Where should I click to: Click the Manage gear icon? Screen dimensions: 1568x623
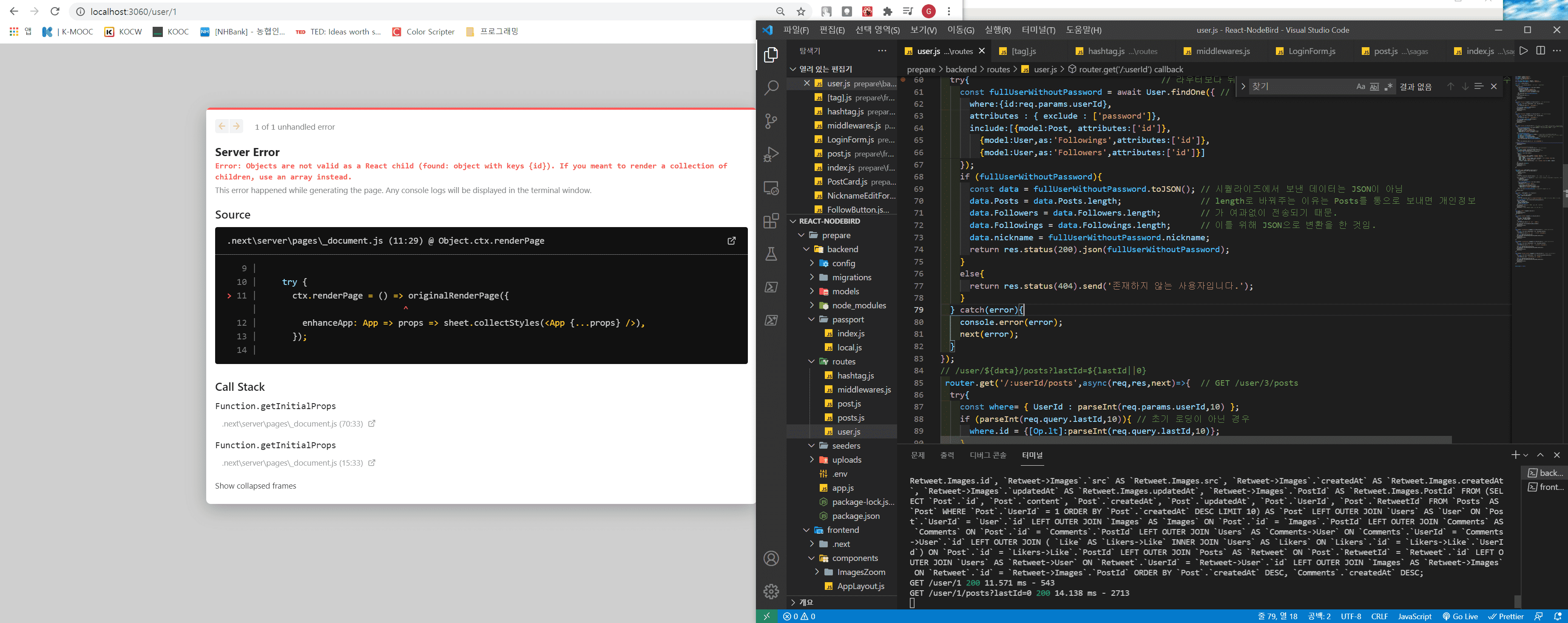(771, 591)
